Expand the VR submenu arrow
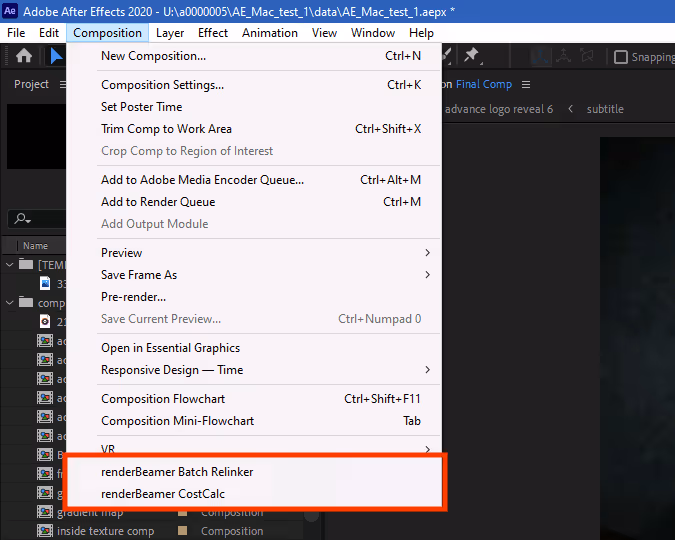 (x=427, y=449)
